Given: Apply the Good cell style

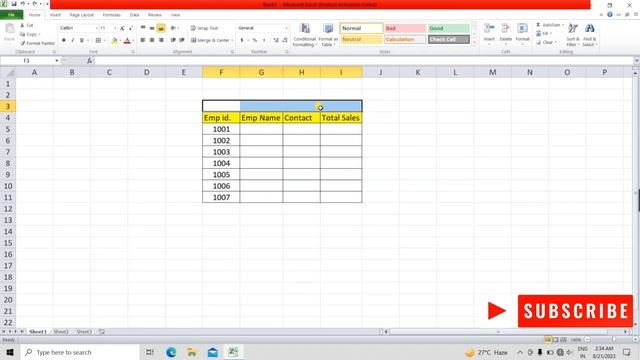Looking at the screenshot, I should [x=449, y=28].
